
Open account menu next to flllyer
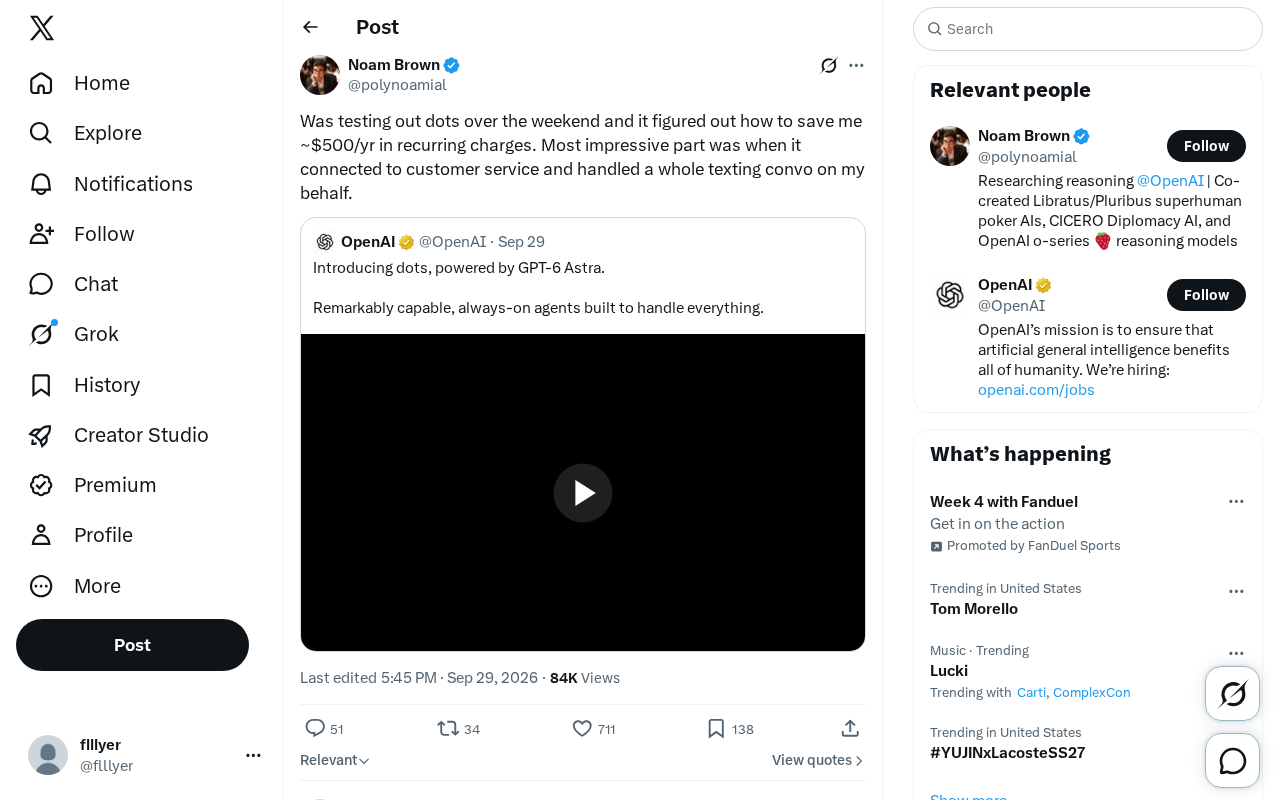(253, 755)
